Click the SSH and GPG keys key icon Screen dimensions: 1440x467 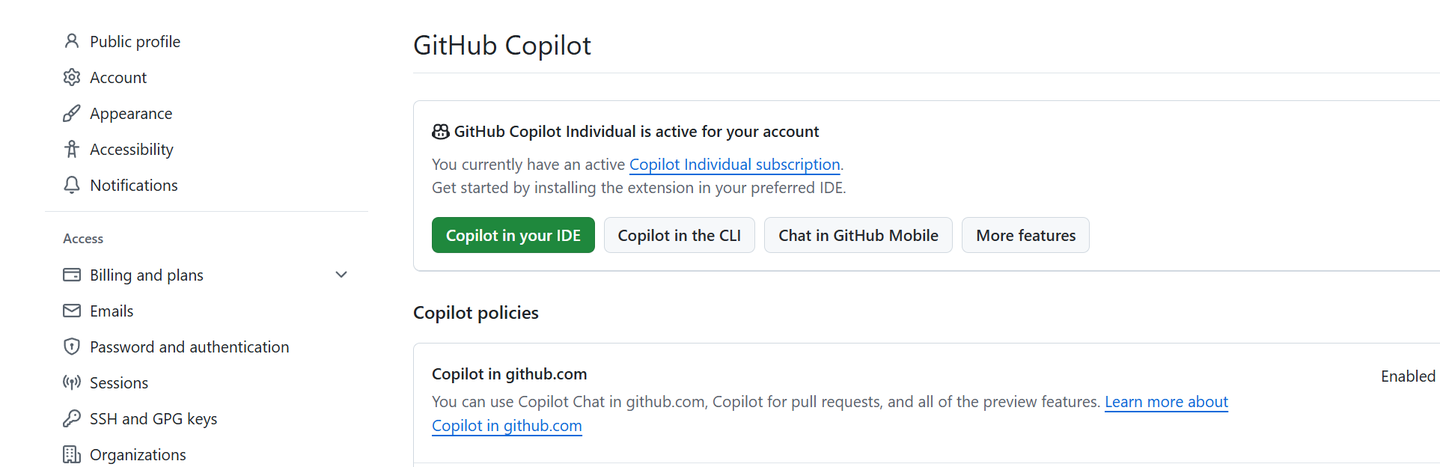click(71, 419)
